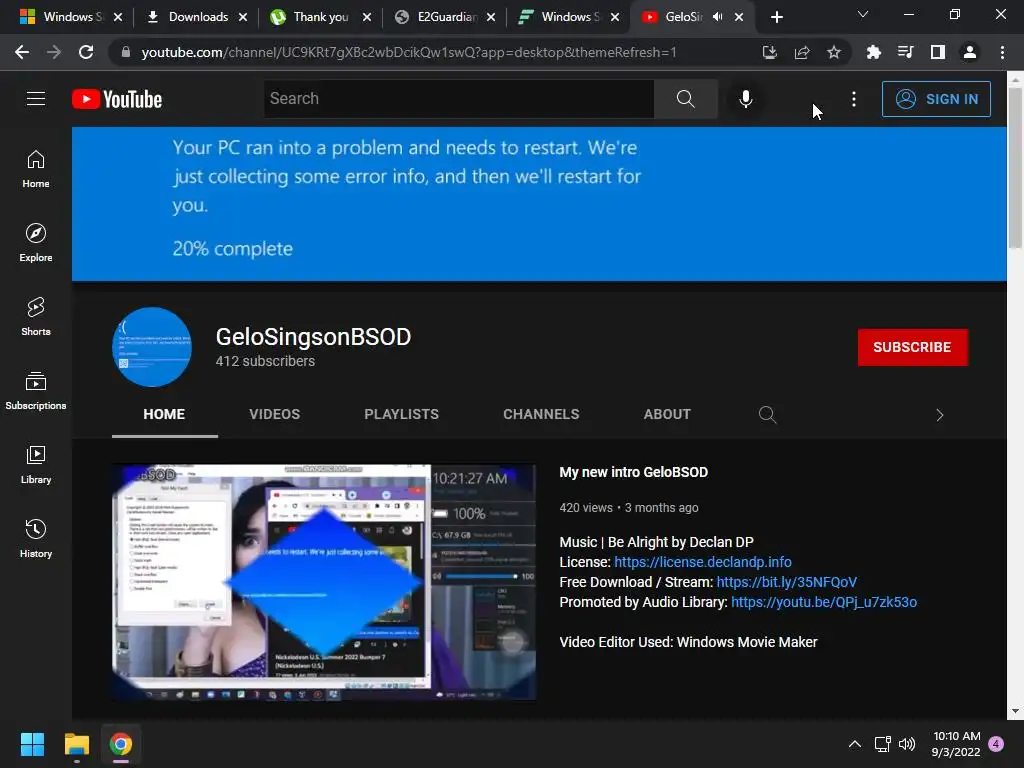Viewport: 1024px width, 768px height.
Task: Mute the GeloSin tab audio icon
Action: 717,17
